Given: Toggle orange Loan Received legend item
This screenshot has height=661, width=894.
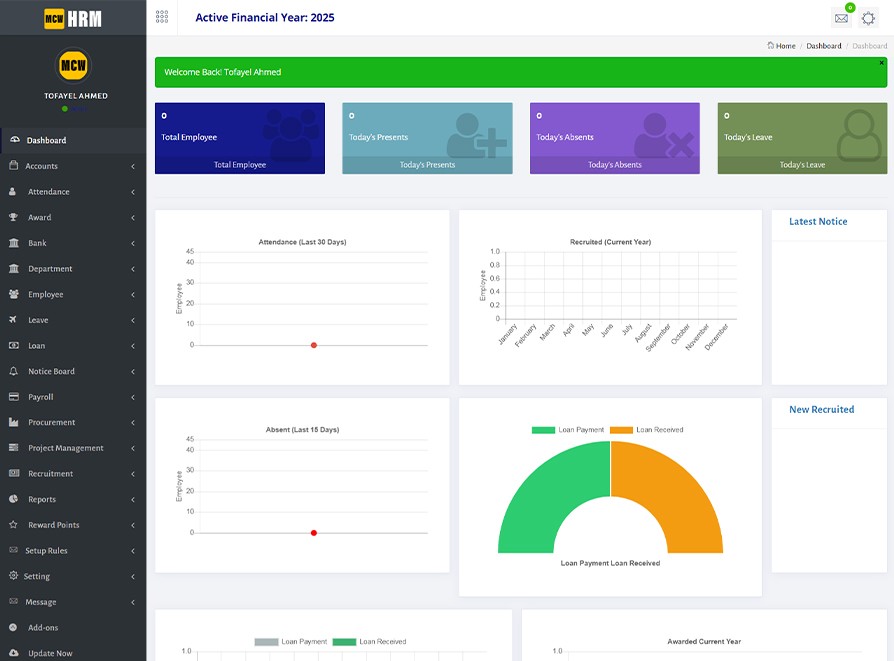Looking at the screenshot, I should pos(647,430).
